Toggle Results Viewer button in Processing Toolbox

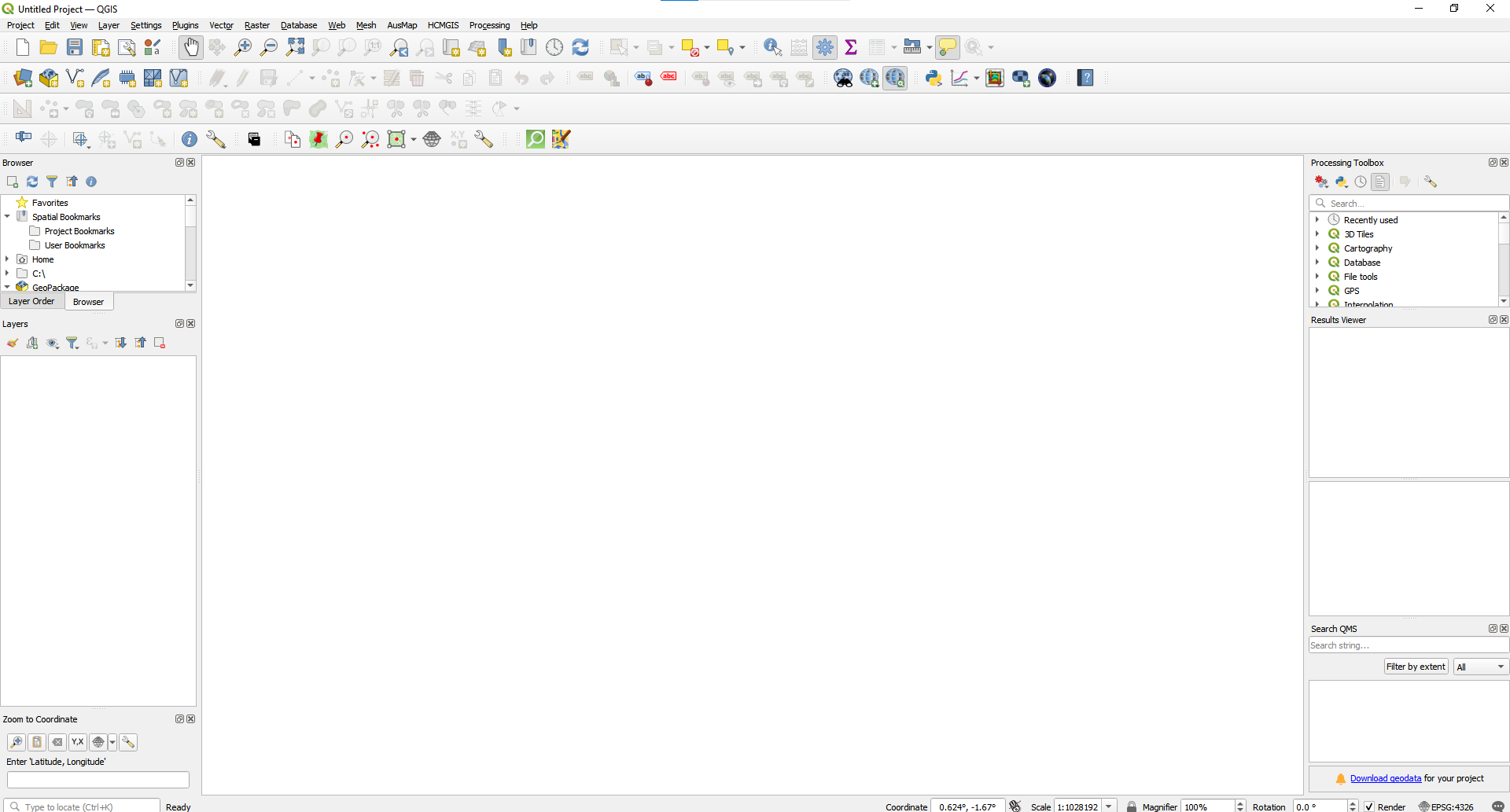coord(1380,182)
